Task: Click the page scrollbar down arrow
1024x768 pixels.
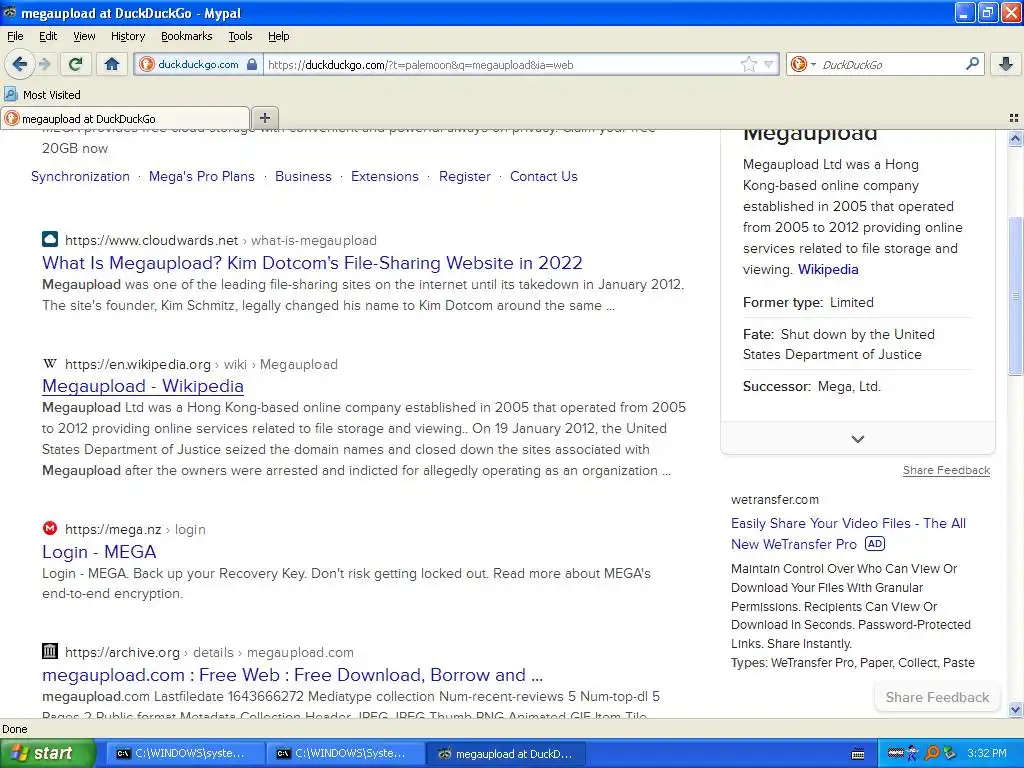Action: [1015, 709]
